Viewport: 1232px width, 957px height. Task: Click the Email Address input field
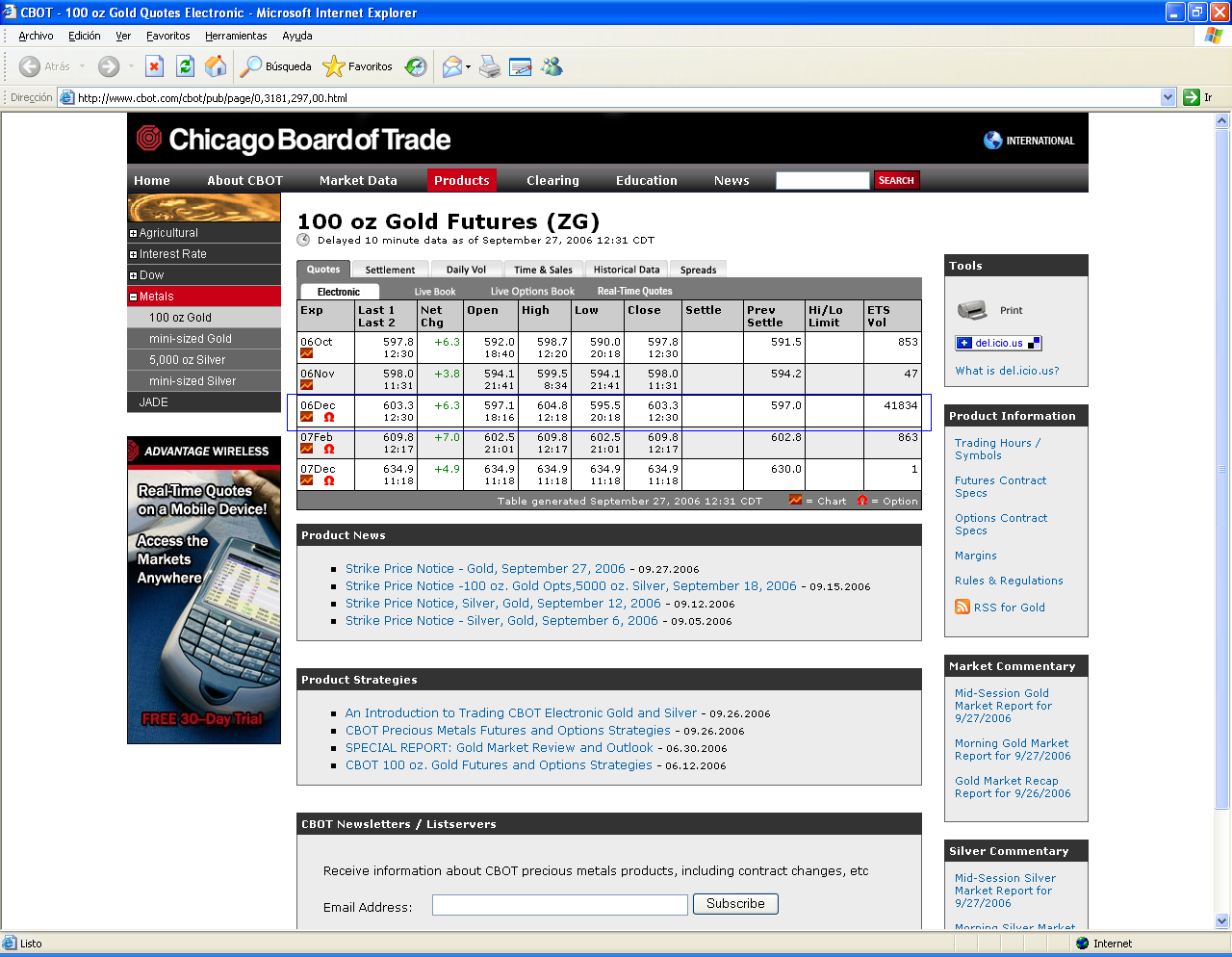(560, 905)
